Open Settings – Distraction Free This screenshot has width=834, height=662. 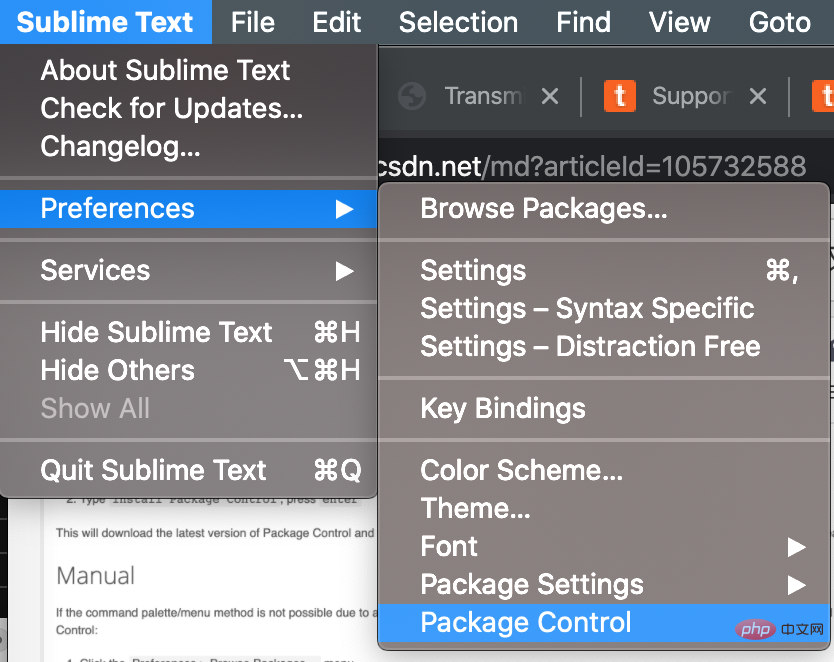pos(604,347)
